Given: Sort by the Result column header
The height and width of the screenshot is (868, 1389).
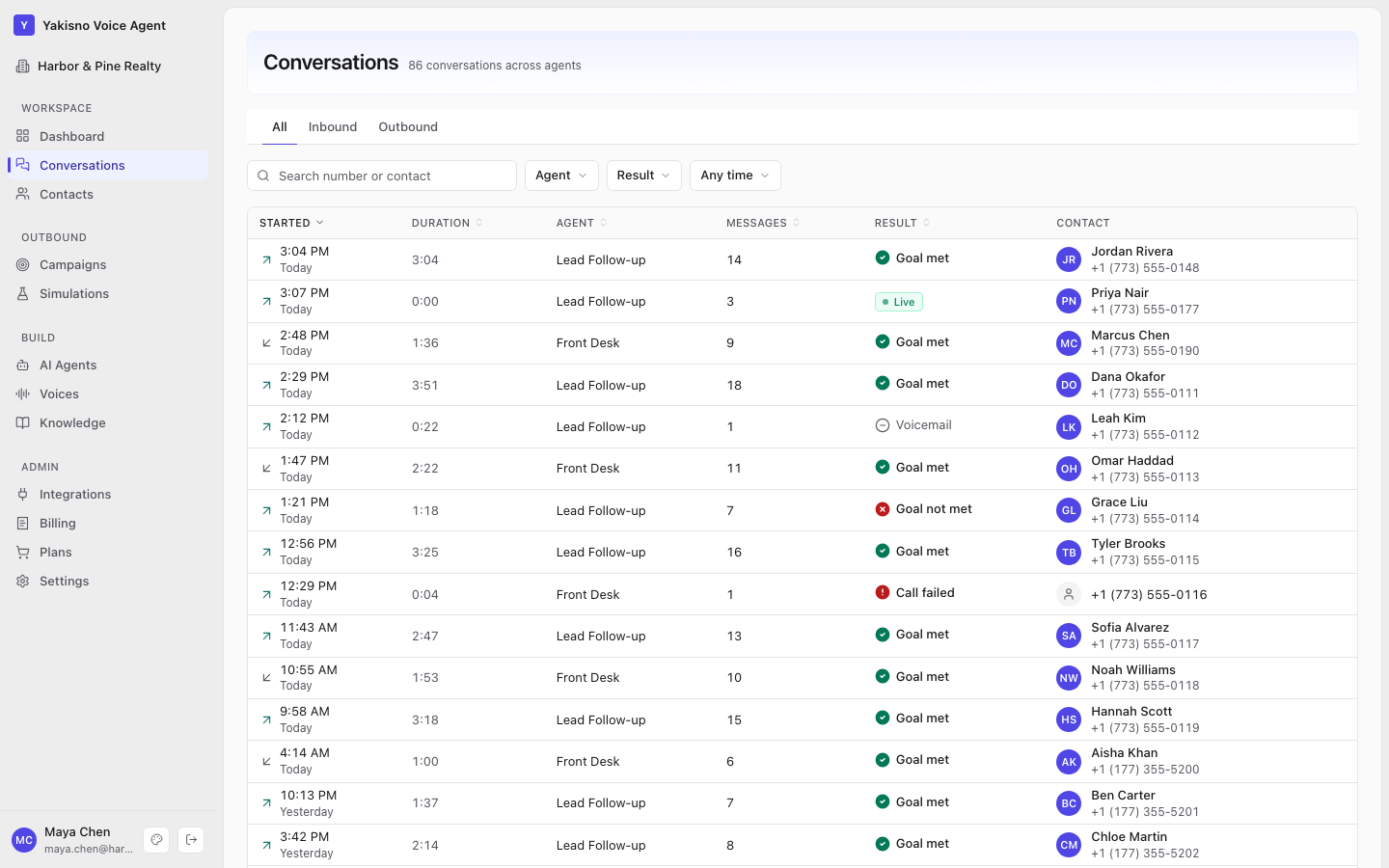Looking at the screenshot, I should [x=902, y=223].
